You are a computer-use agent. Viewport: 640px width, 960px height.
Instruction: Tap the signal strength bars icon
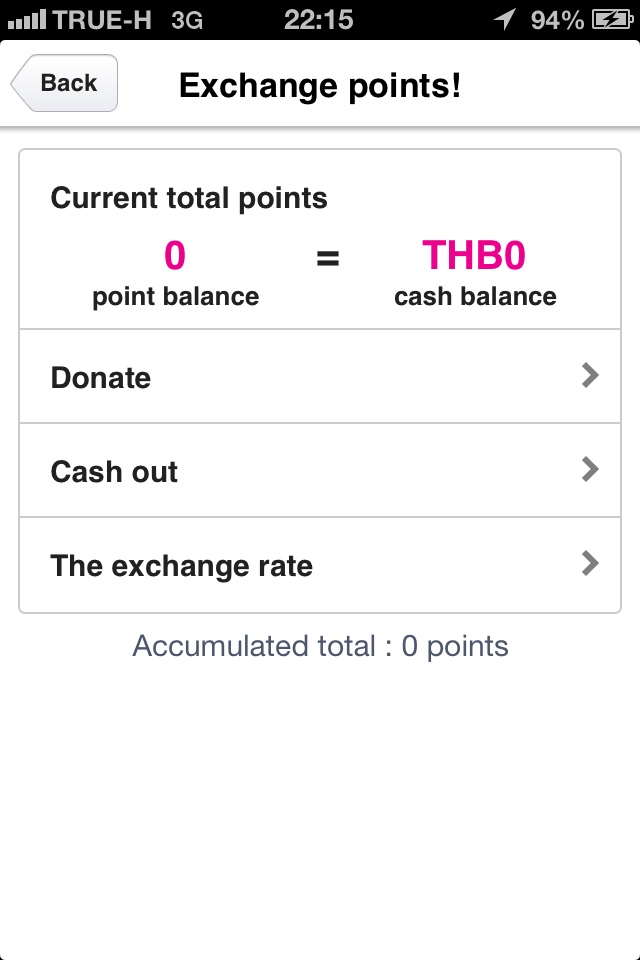click(x=27, y=19)
